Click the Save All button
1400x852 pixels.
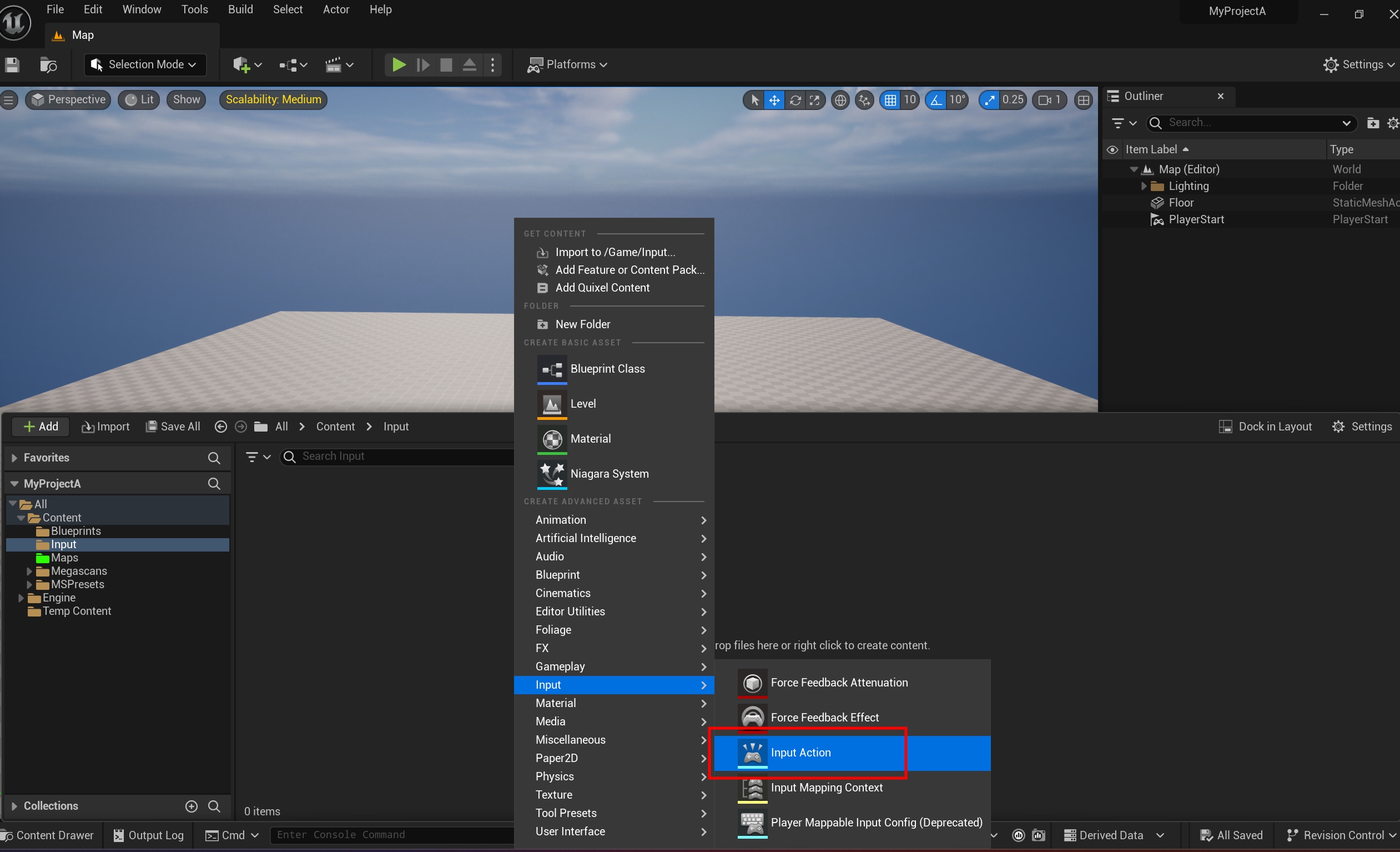point(173,427)
